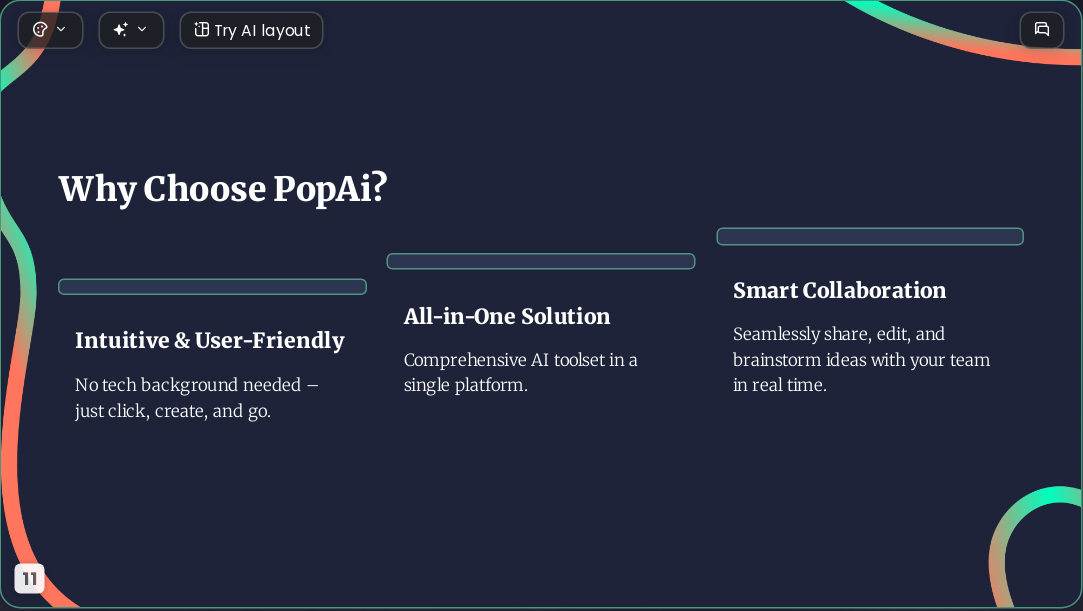The width and height of the screenshot is (1083, 611).
Task: Click the "Smart Collaboration" heading
Action: 839,291
